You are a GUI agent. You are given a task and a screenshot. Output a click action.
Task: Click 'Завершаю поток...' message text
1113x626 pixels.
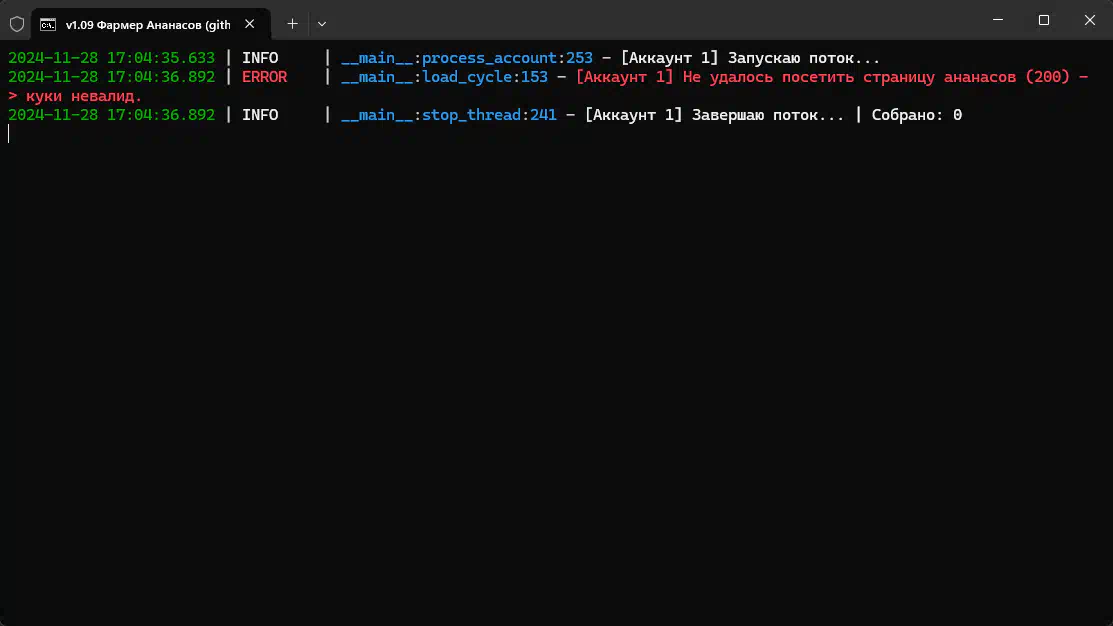coord(768,115)
